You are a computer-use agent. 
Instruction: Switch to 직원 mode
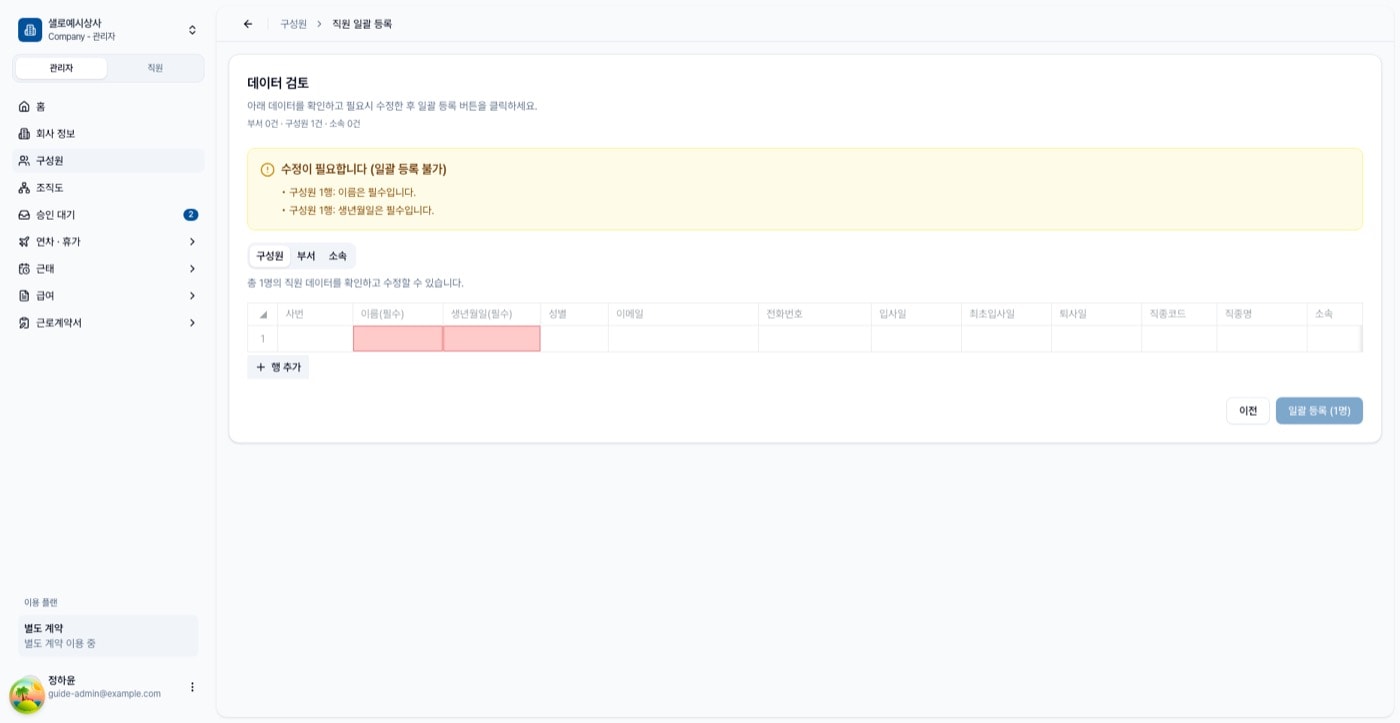click(x=155, y=68)
